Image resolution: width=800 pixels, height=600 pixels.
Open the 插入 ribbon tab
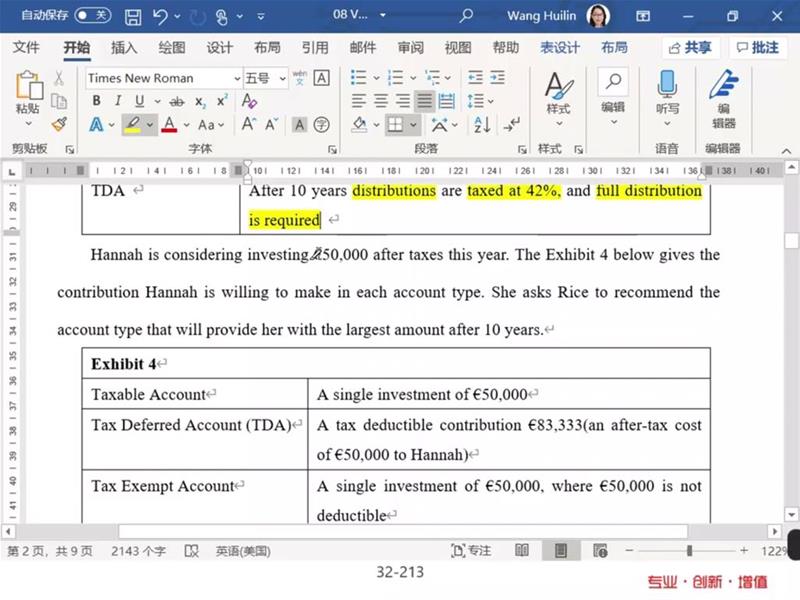click(x=124, y=48)
